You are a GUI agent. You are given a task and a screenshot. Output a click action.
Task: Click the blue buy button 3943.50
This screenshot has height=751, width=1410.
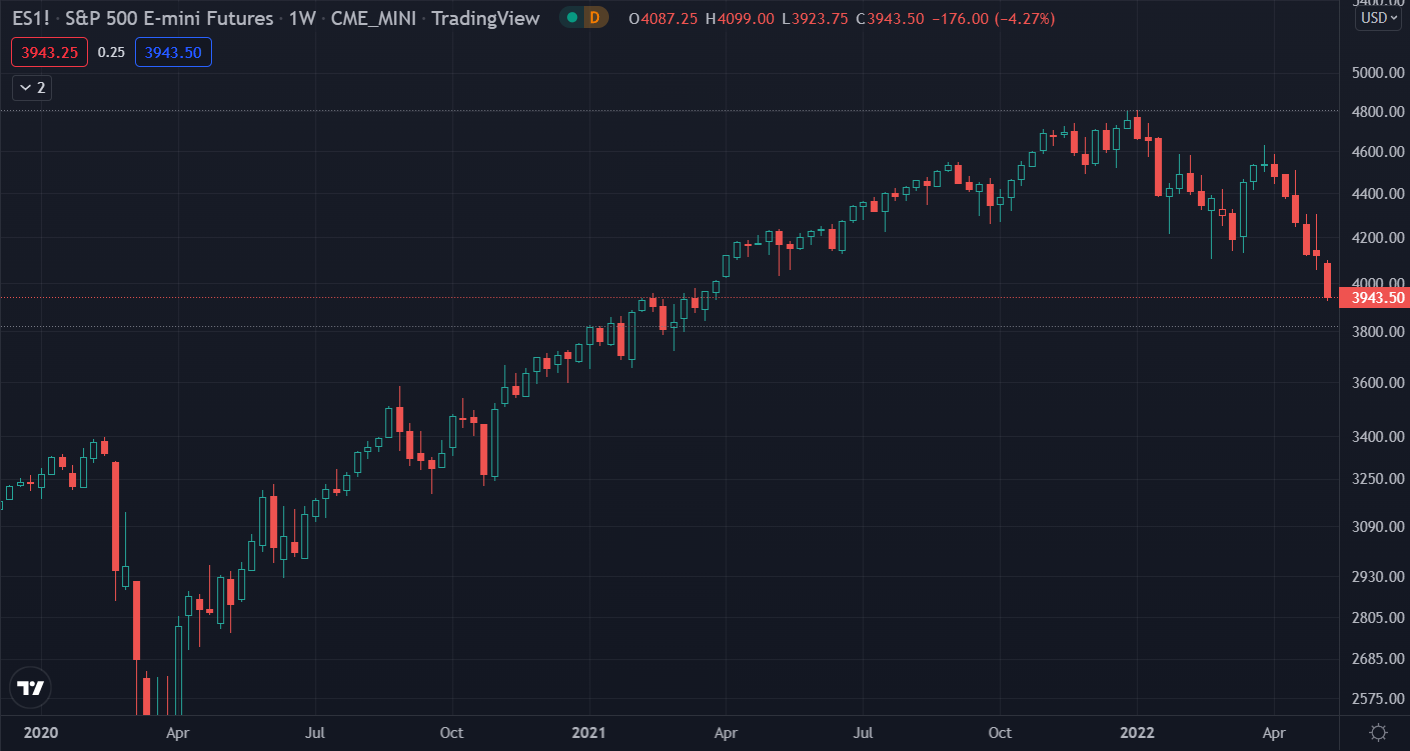(173, 52)
